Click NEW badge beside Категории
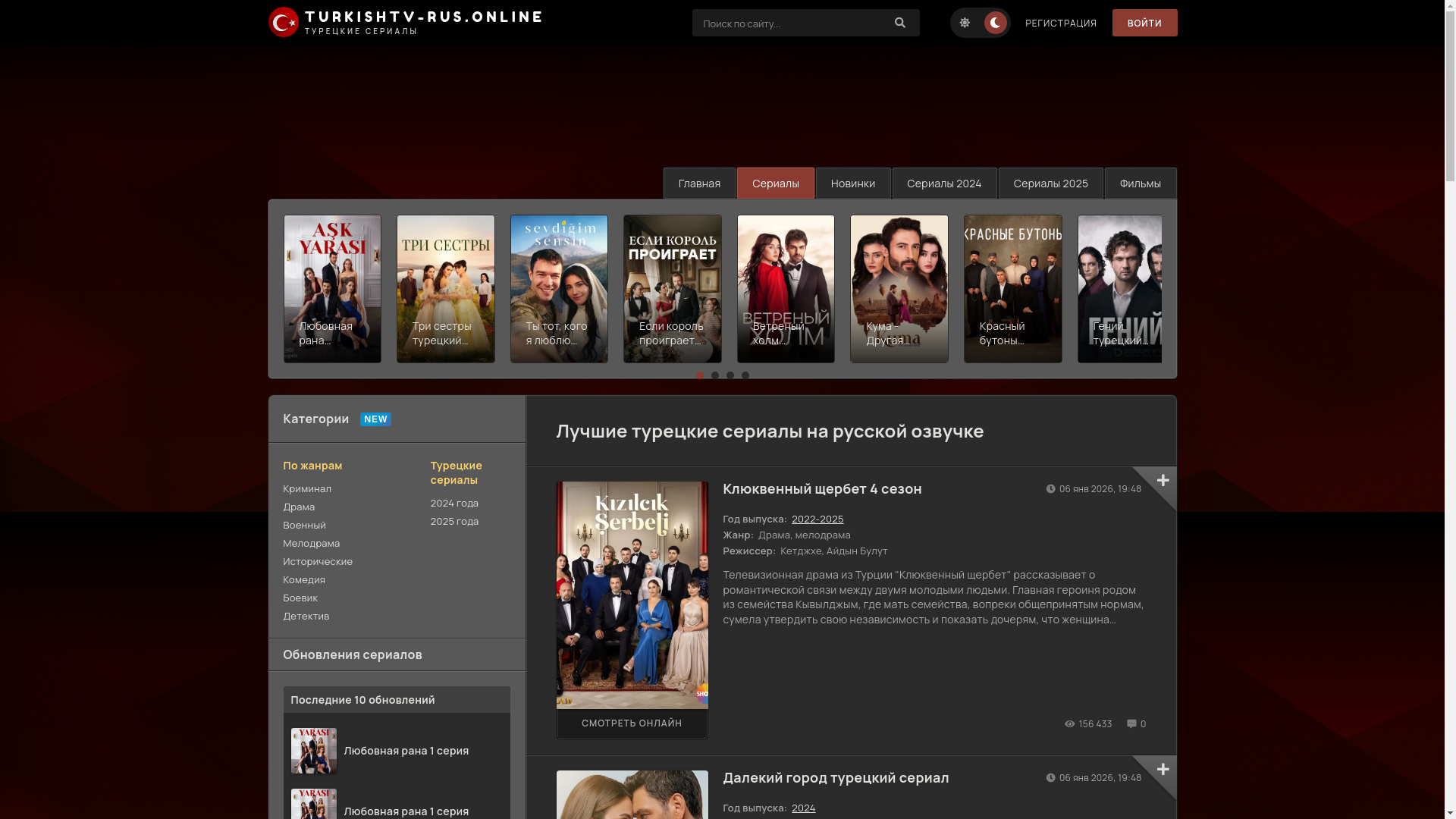1456x819 pixels. [375, 419]
